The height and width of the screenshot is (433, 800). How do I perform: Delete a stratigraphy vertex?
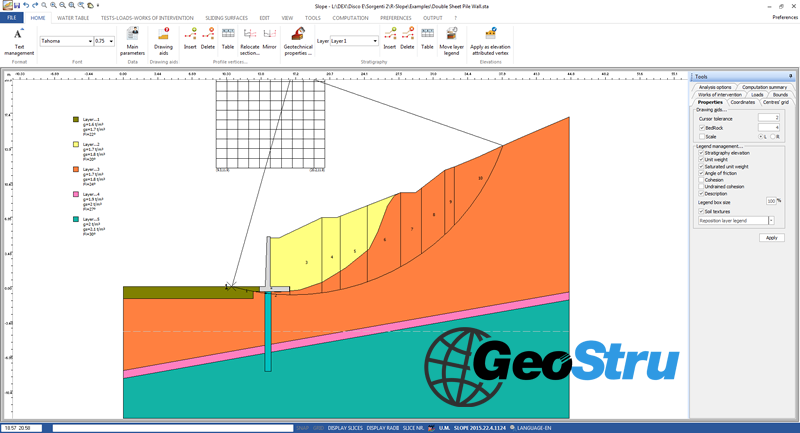tap(407, 39)
